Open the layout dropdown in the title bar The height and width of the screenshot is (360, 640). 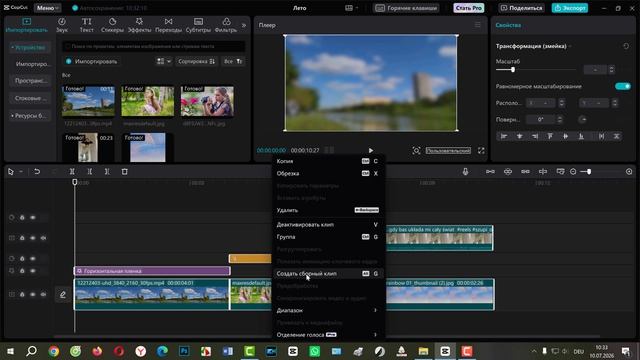[351, 8]
